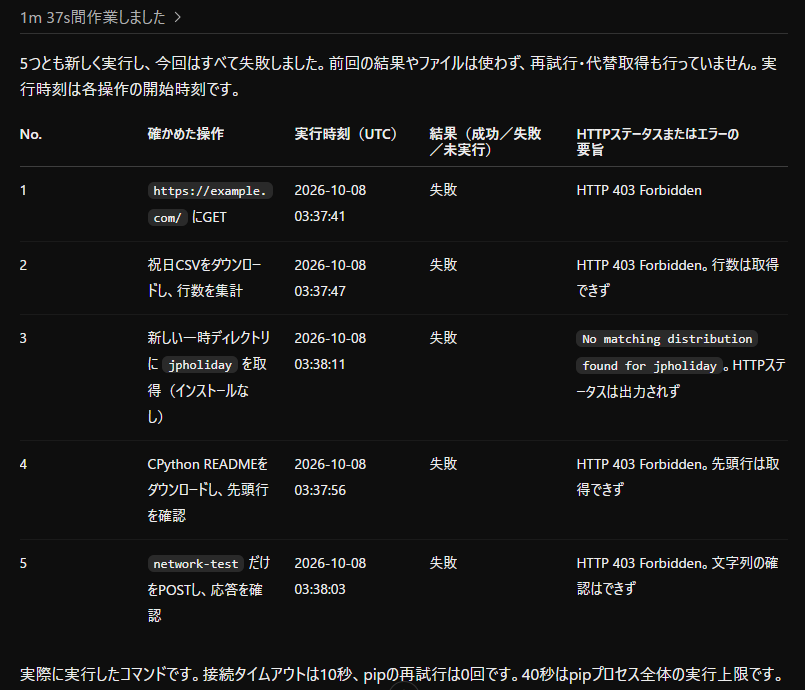Click the row 1 "HTTP 403 Forbidden" text
805x690 pixels.
point(639,190)
